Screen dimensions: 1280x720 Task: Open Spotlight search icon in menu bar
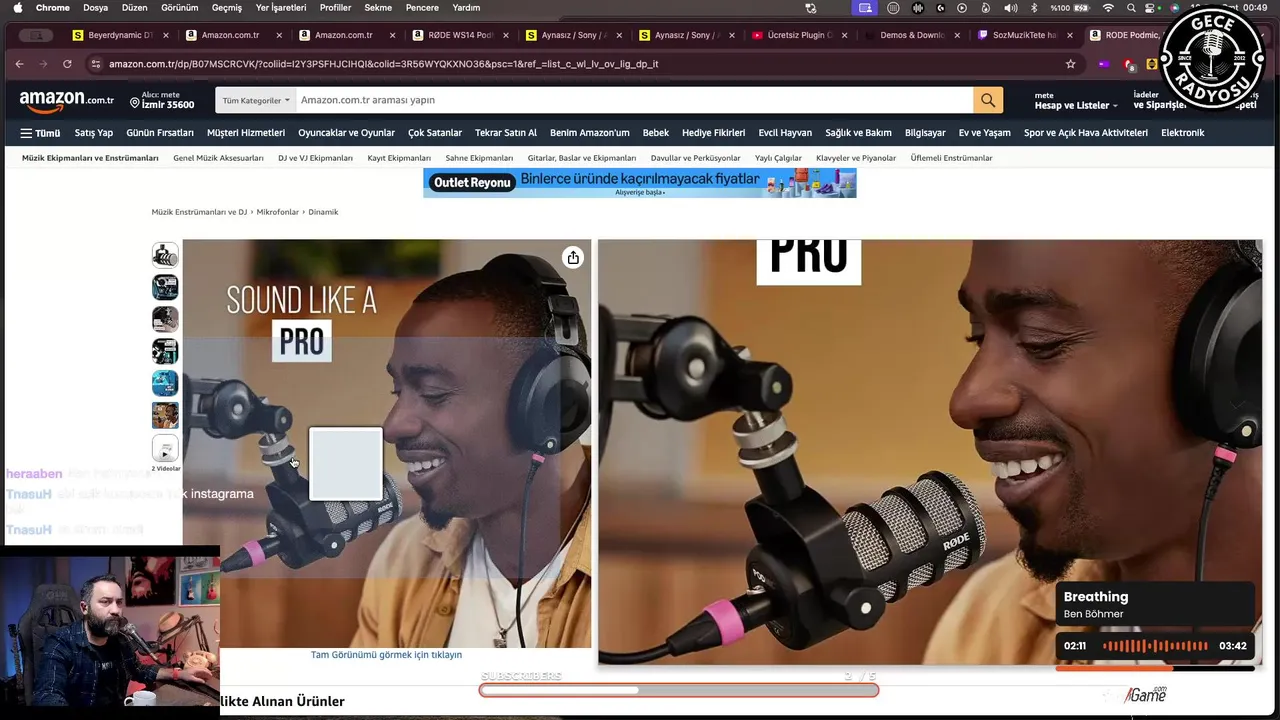pos(1130,8)
